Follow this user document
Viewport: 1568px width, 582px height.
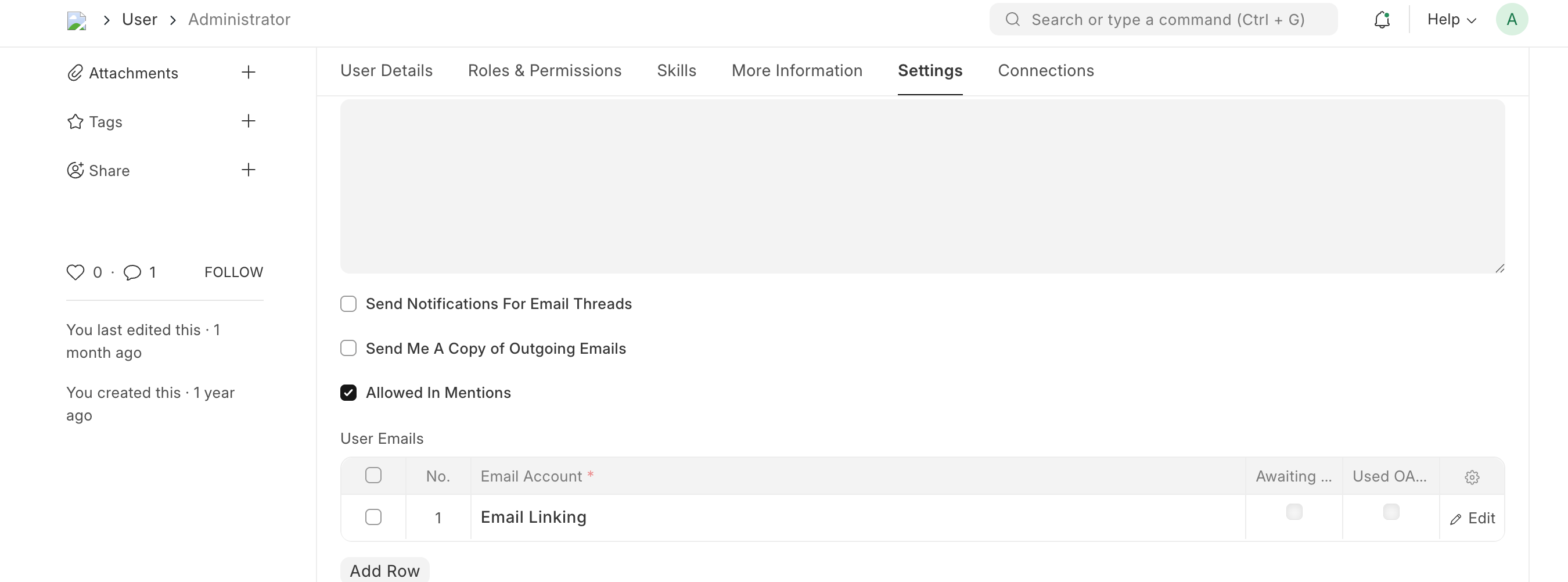pos(233,272)
